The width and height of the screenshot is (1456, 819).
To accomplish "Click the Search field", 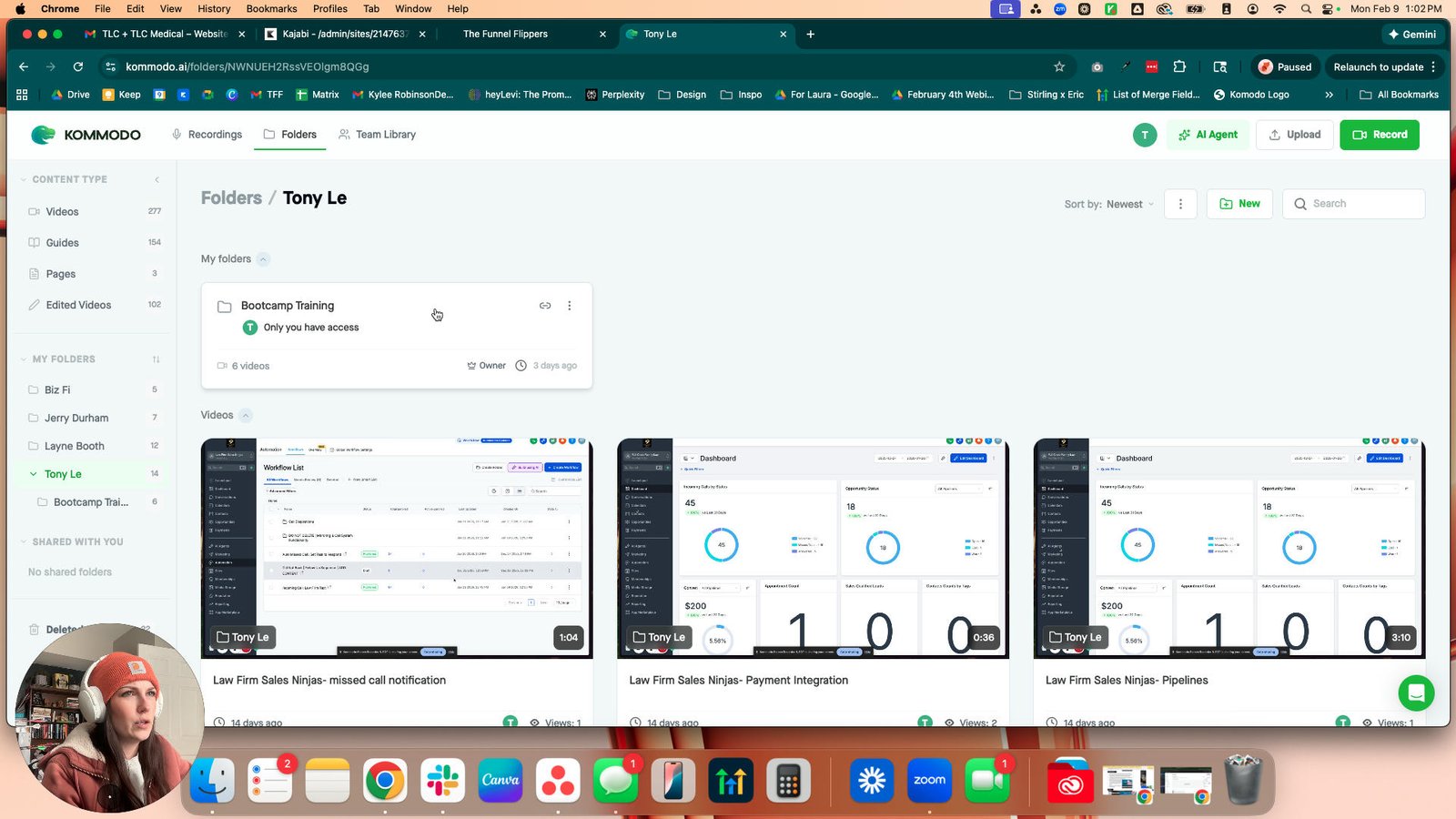I will pos(1354,204).
